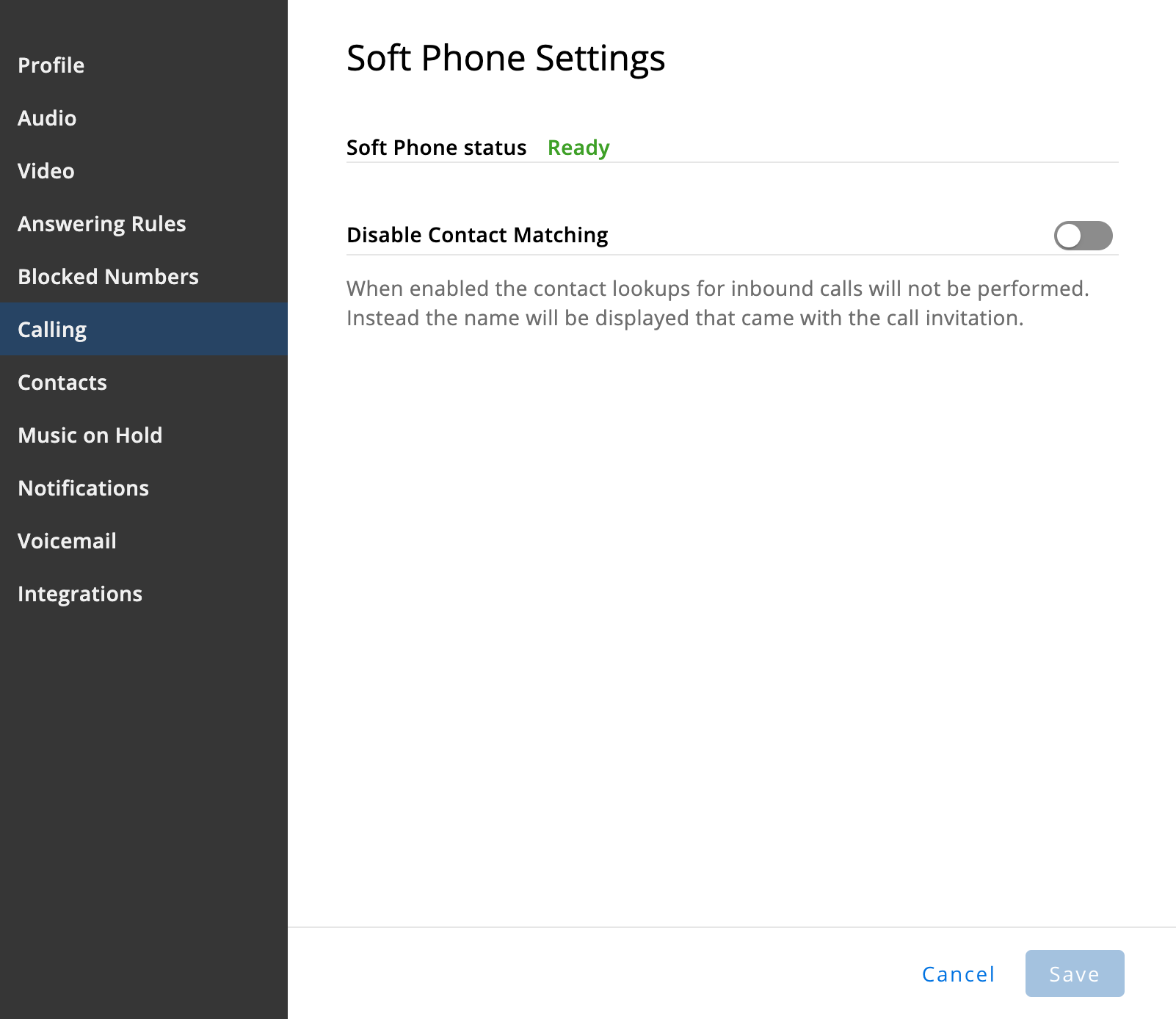Click the green Ready status text

[578, 148]
